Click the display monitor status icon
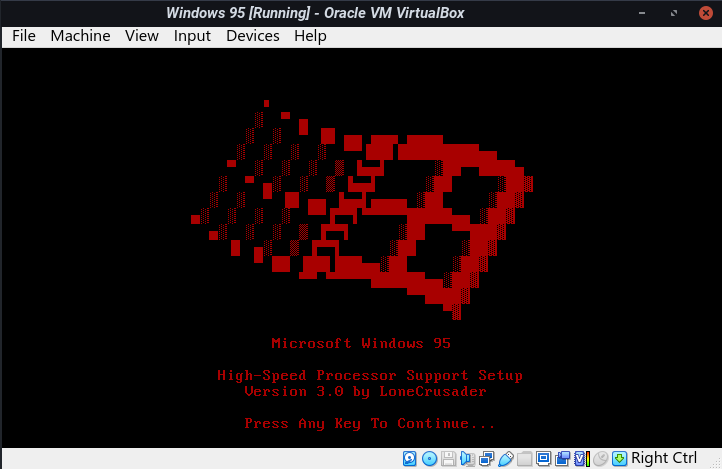Viewport: 722px width, 469px height. (544, 458)
